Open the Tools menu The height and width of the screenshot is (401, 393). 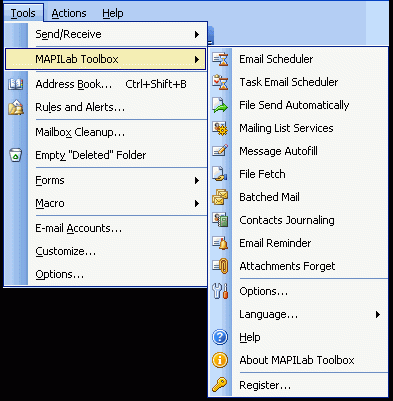click(23, 13)
